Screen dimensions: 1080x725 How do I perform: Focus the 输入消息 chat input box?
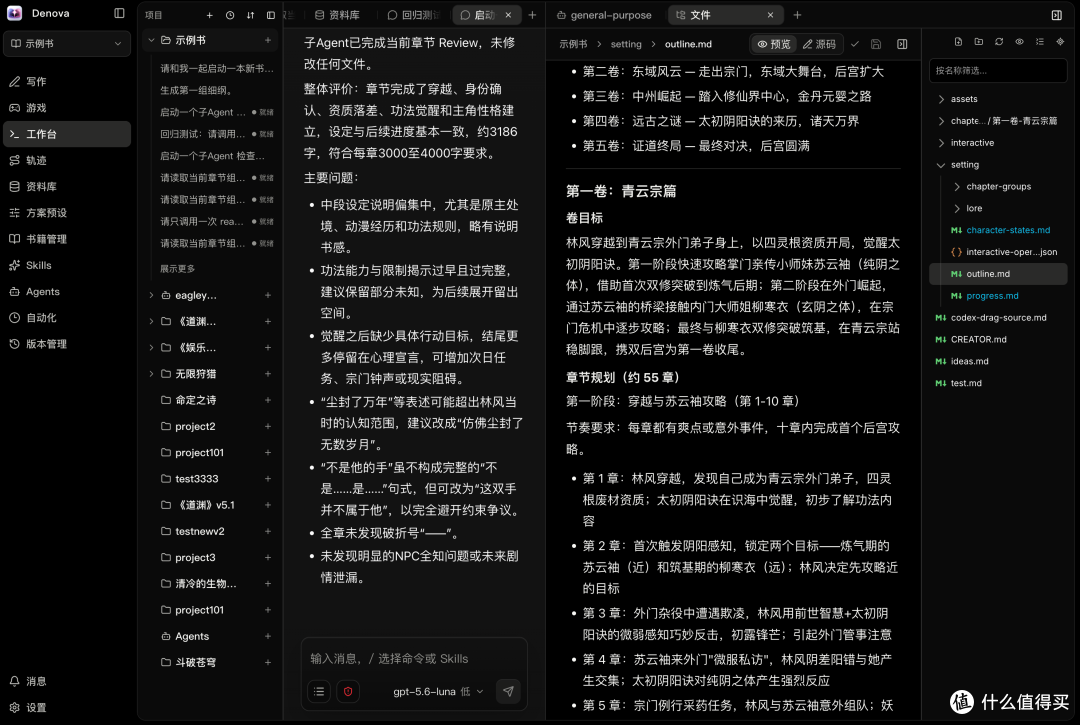(414, 659)
